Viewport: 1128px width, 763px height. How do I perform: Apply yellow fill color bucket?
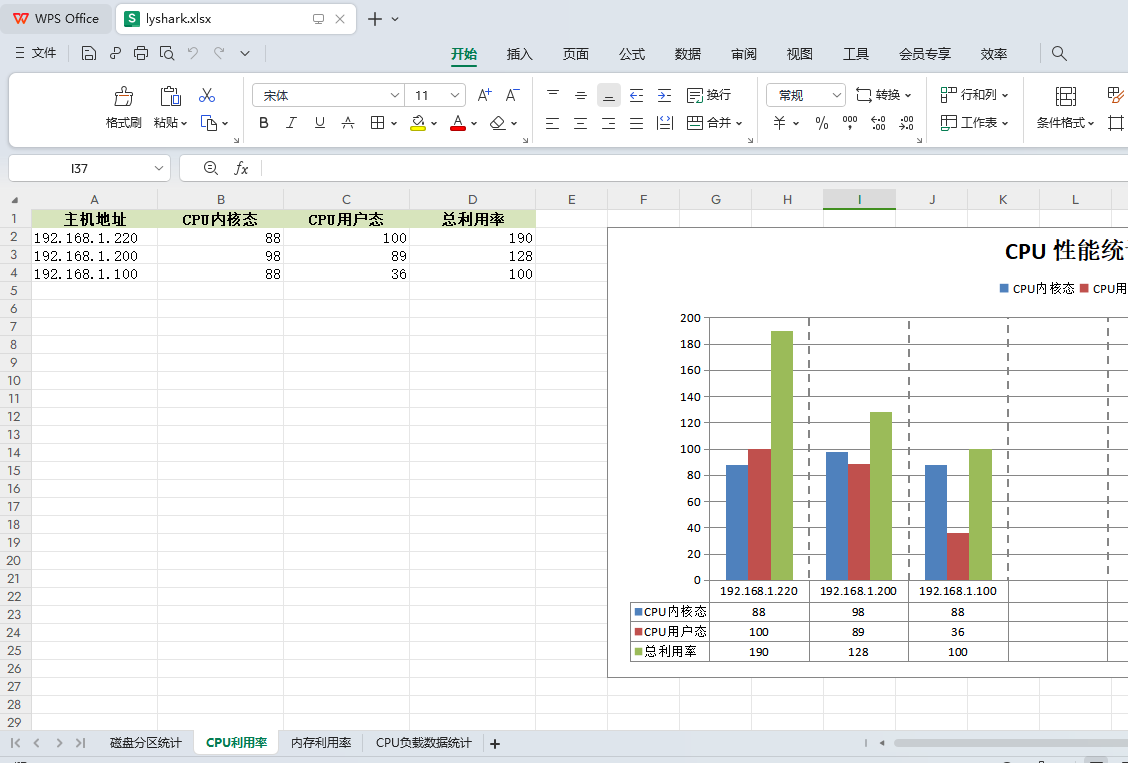(x=418, y=123)
